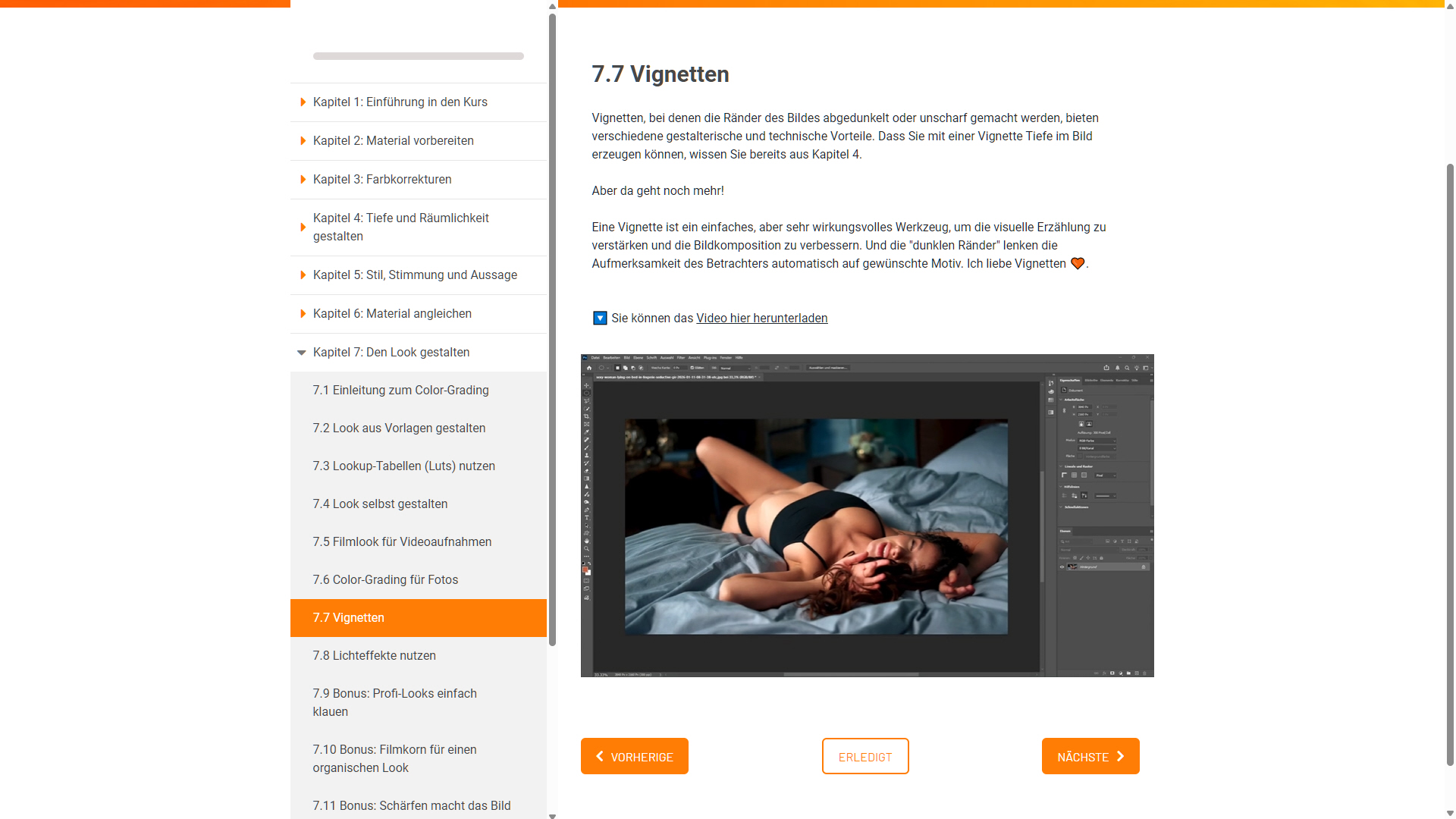Viewport: 1456px width, 819px height.
Task: Open the link Video hier herunterladen
Action: tap(762, 318)
